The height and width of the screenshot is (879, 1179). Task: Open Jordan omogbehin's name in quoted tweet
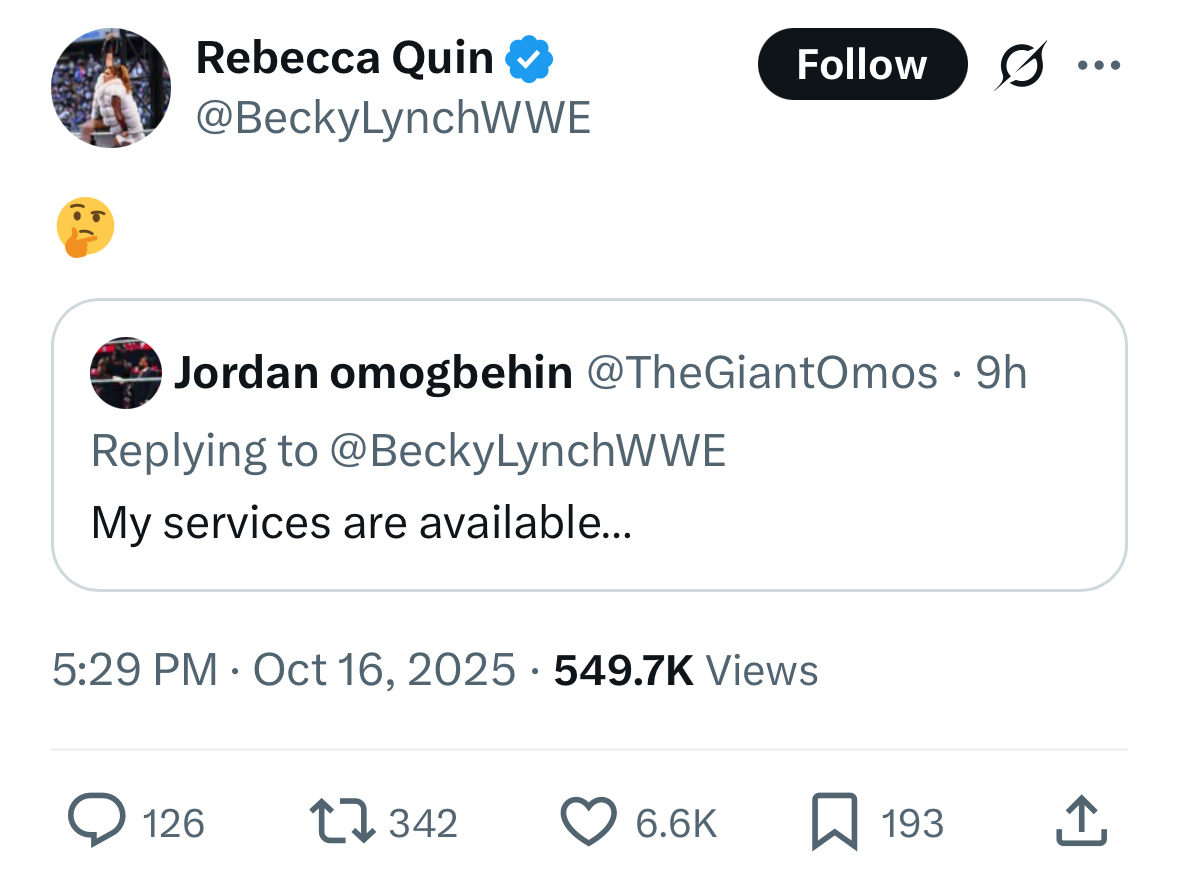pos(373,373)
